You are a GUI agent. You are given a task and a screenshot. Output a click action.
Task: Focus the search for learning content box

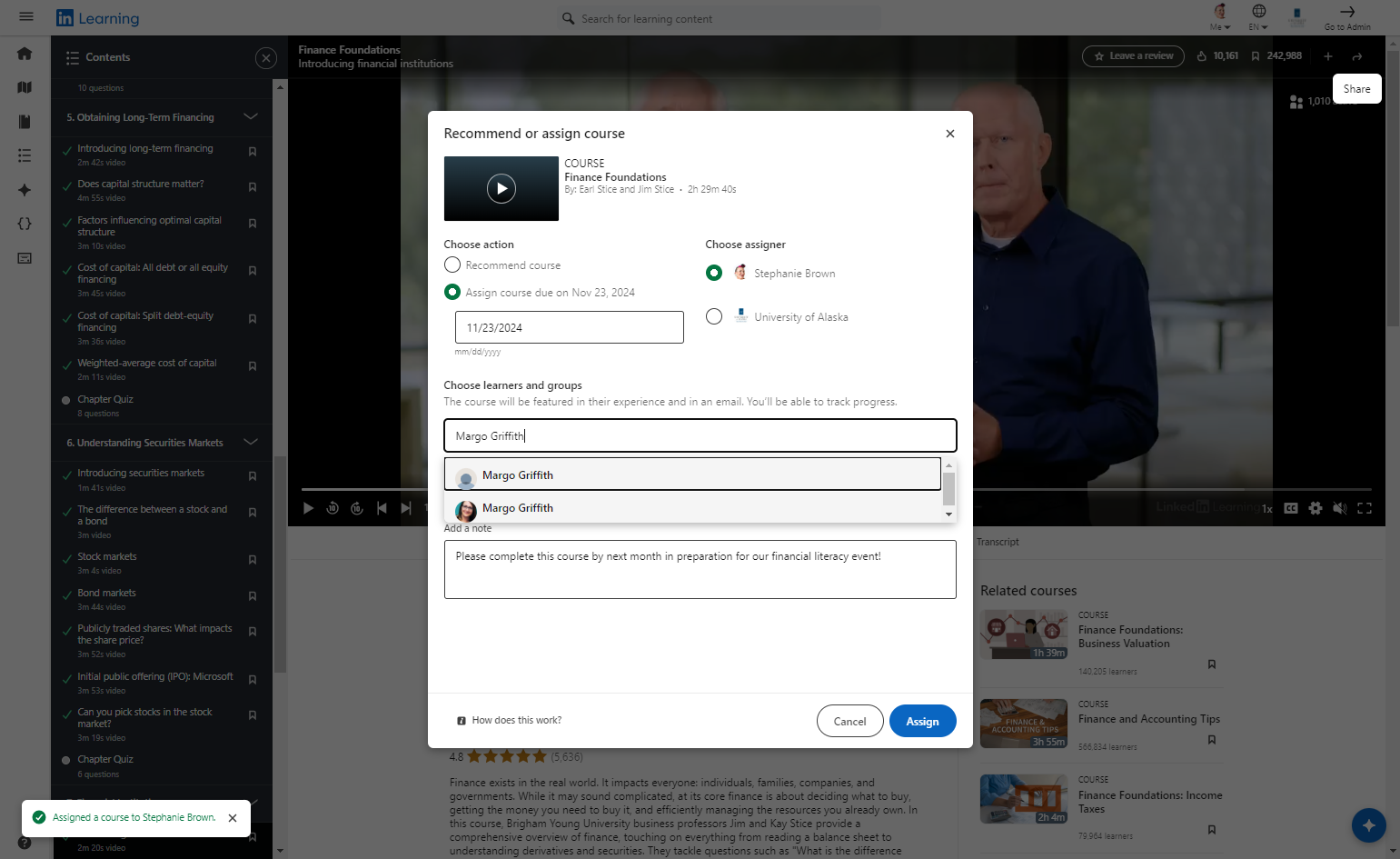(718, 18)
